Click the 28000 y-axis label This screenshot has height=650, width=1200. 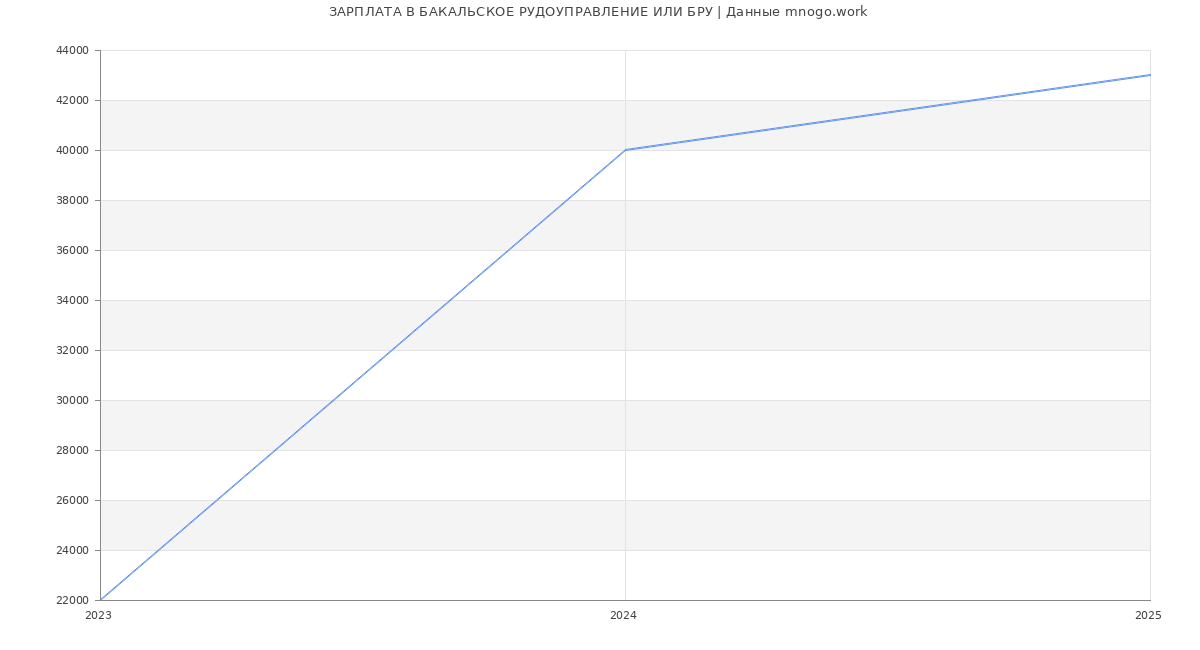72,451
